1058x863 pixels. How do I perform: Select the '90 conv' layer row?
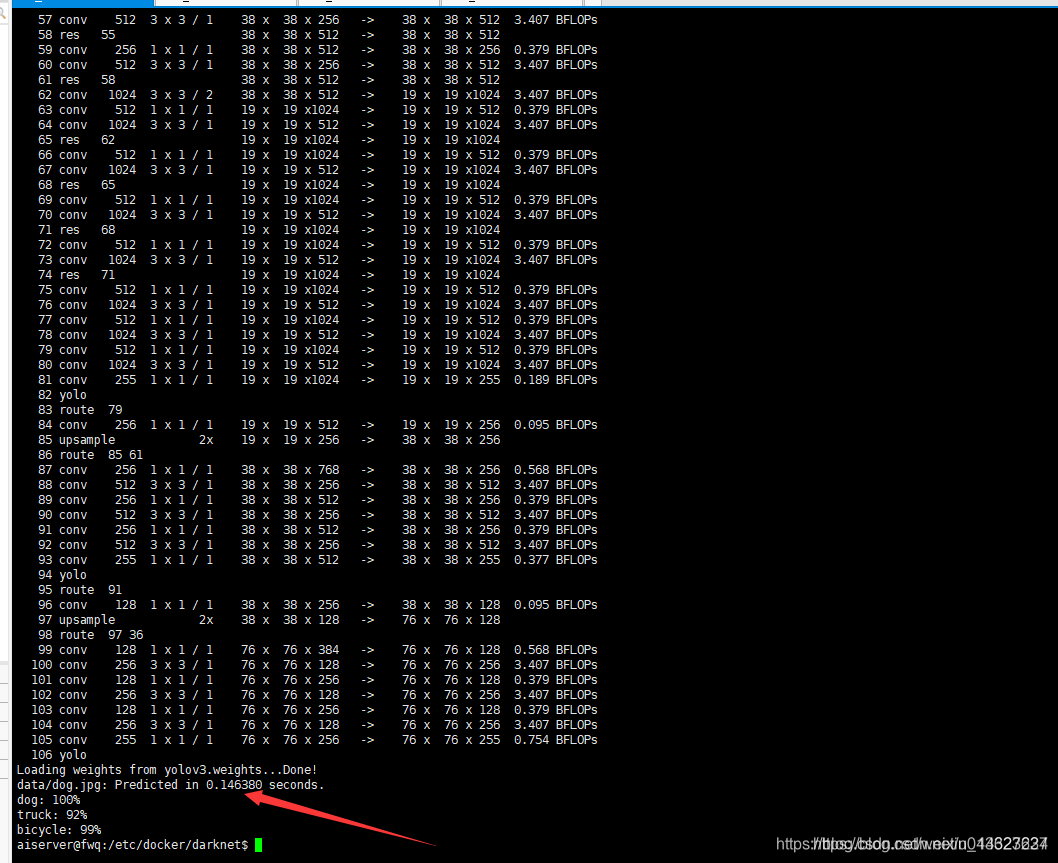pos(317,515)
